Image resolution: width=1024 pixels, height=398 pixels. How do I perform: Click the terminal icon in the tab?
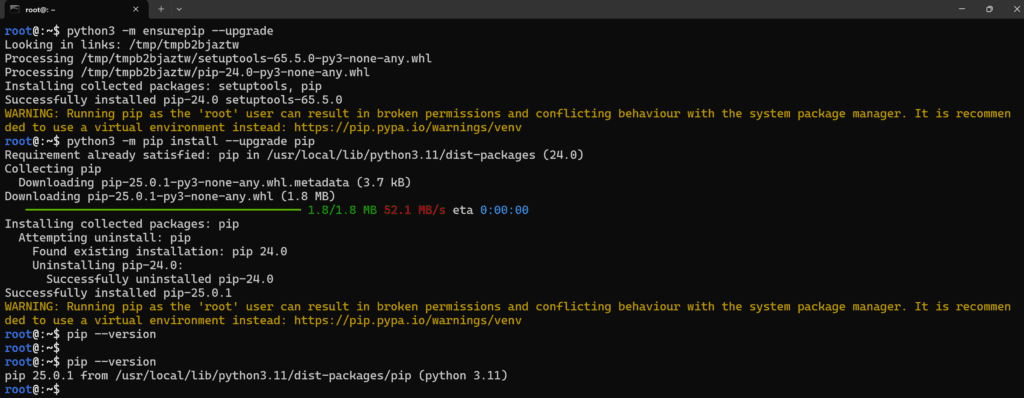coord(14,9)
